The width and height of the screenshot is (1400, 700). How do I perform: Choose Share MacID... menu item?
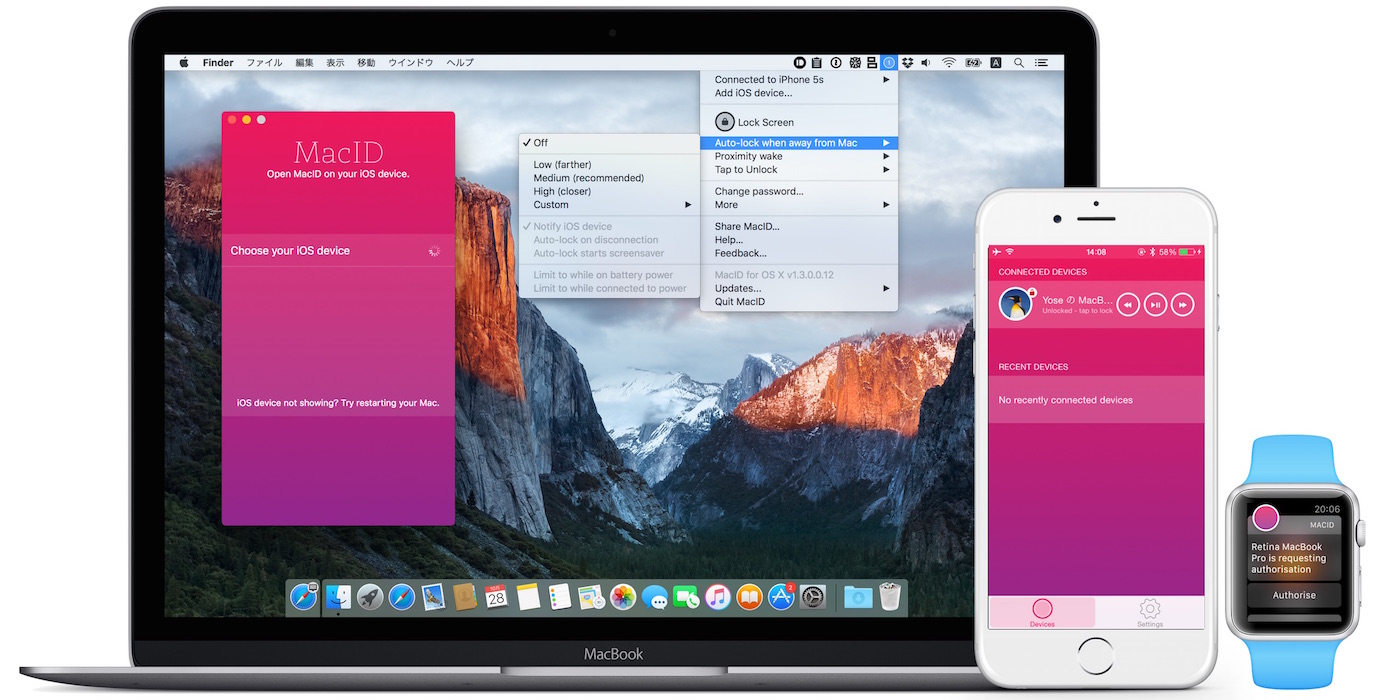pos(799,227)
